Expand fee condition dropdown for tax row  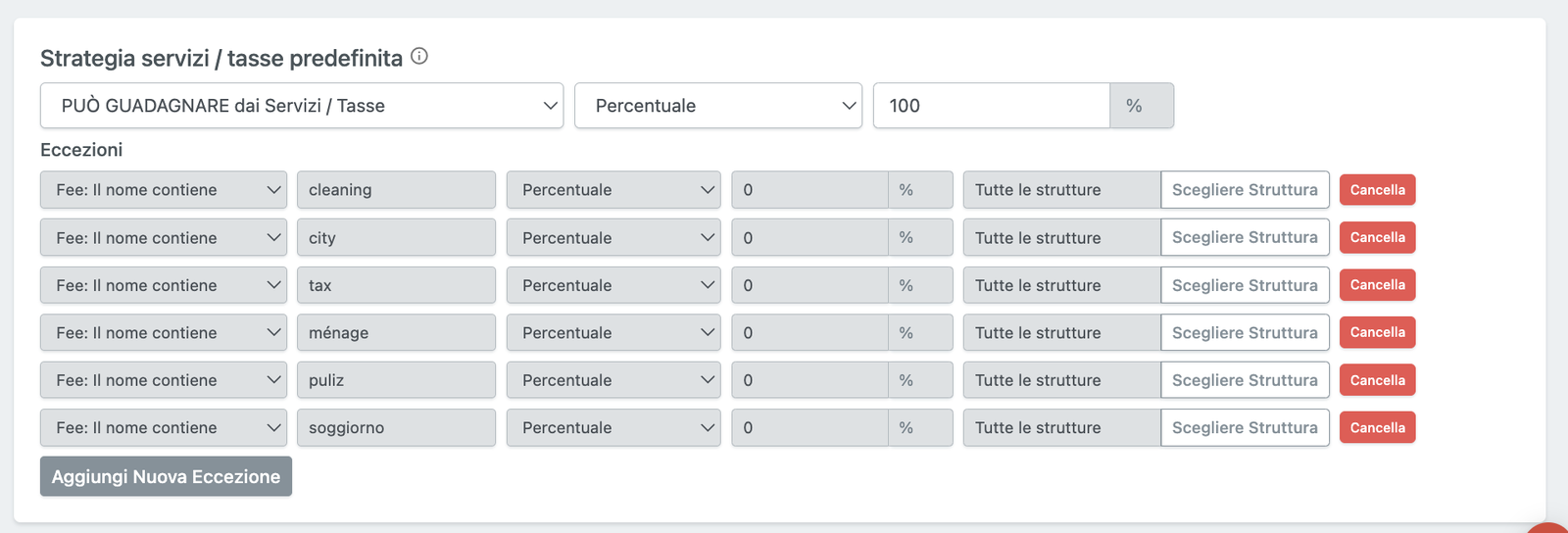pos(163,286)
